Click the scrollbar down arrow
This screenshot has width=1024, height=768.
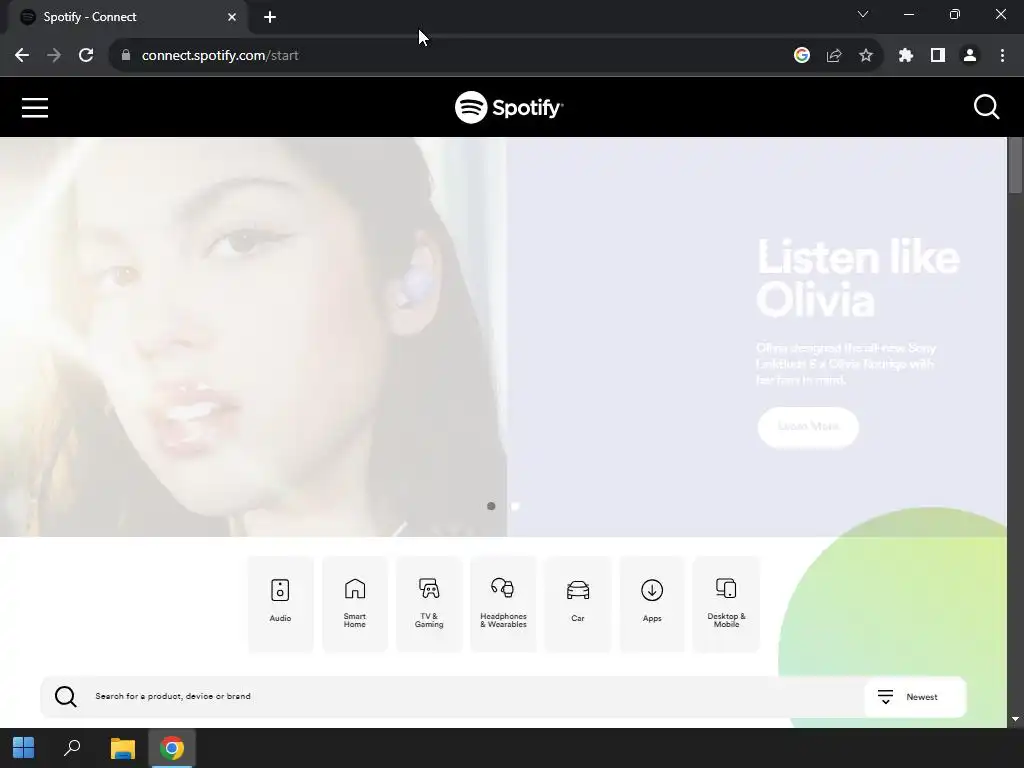(x=1015, y=719)
